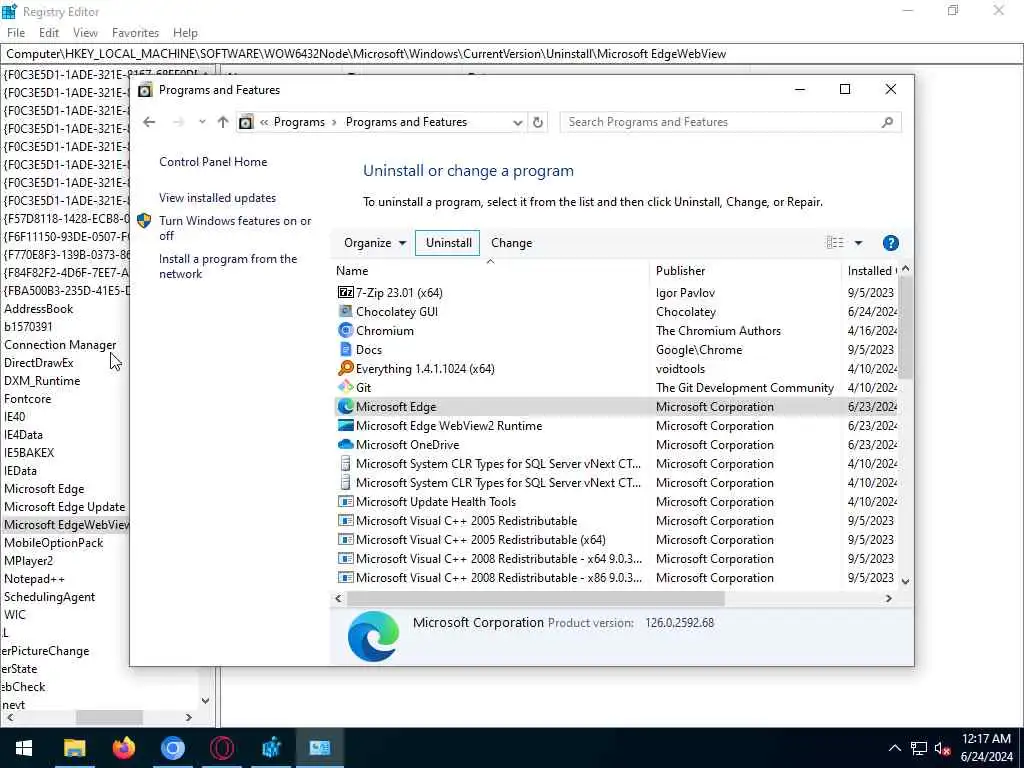Click the search magnifier icon
The height and width of the screenshot is (768, 1024).
click(x=887, y=122)
